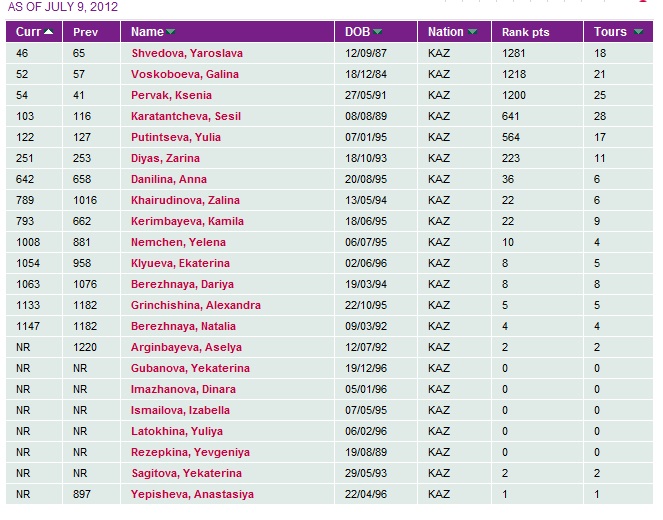Image resolution: width=663 pixels, height=520 pixels.
Task: Open Karatantcheva, Sesil player link
Action: [186, 116]
